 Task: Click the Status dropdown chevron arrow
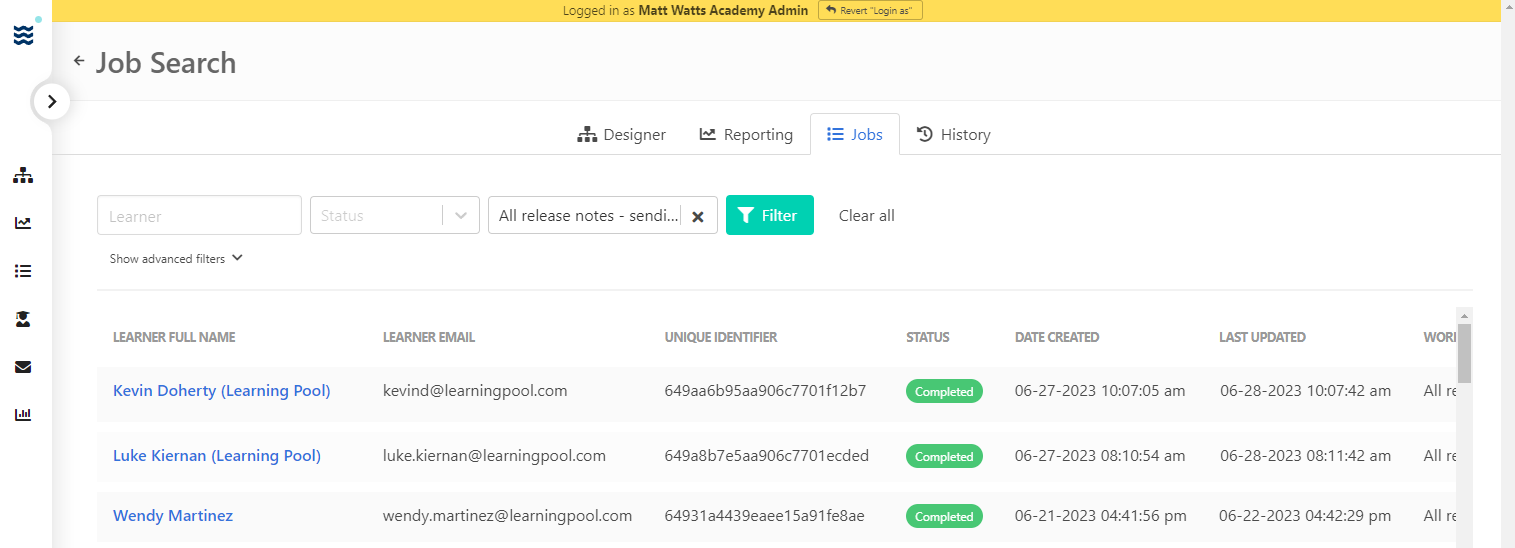(461, 215)
